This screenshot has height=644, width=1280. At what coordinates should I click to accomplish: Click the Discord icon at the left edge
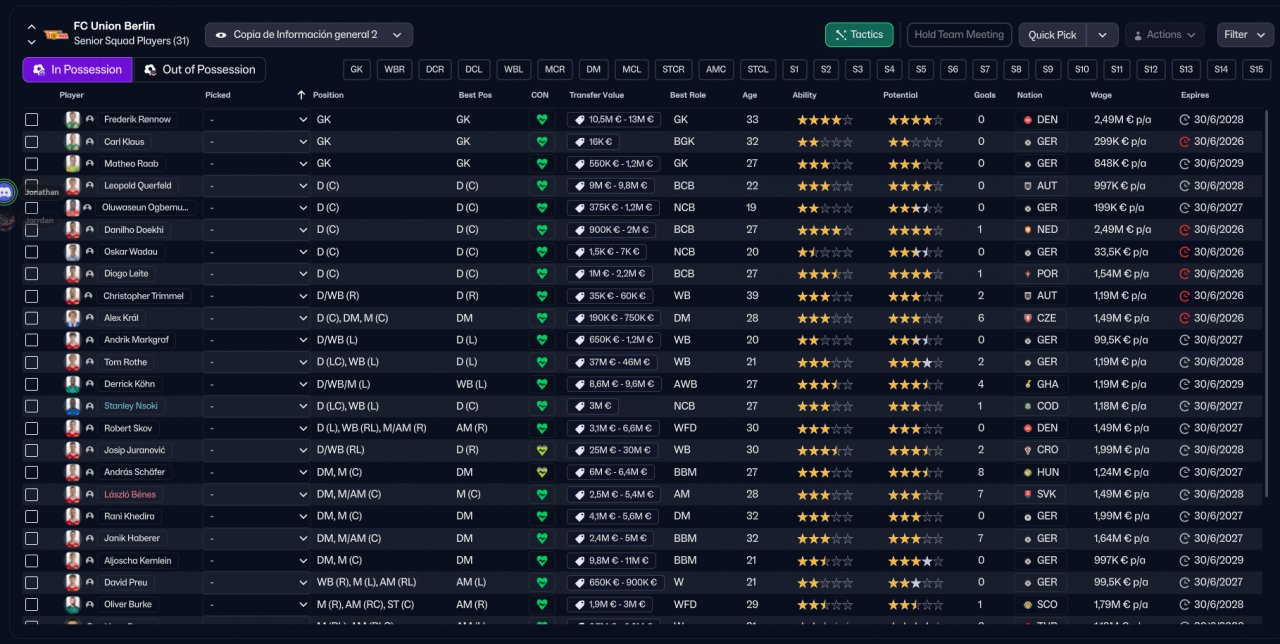(x=7, y=191)
